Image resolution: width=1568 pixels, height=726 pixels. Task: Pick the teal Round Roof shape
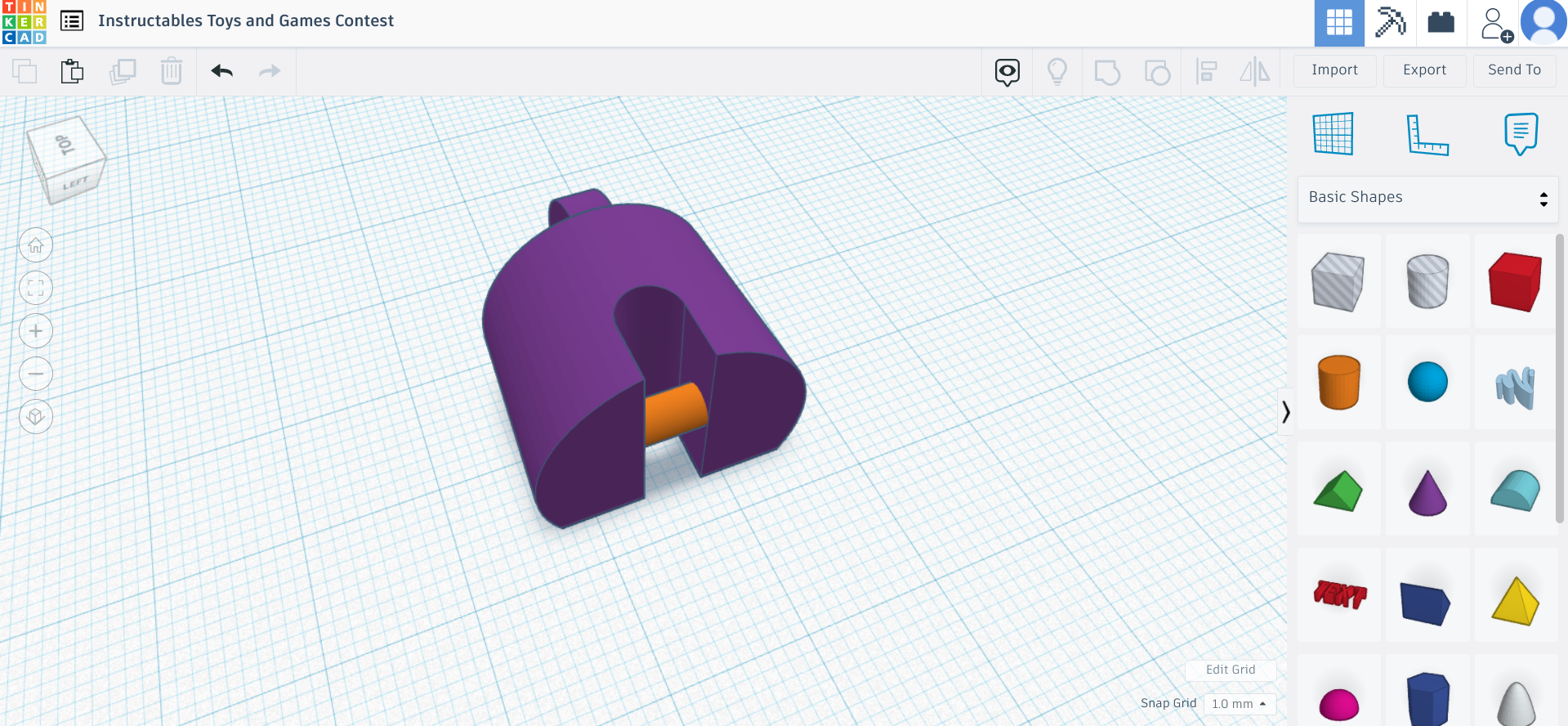click(x=1516, y=489)
